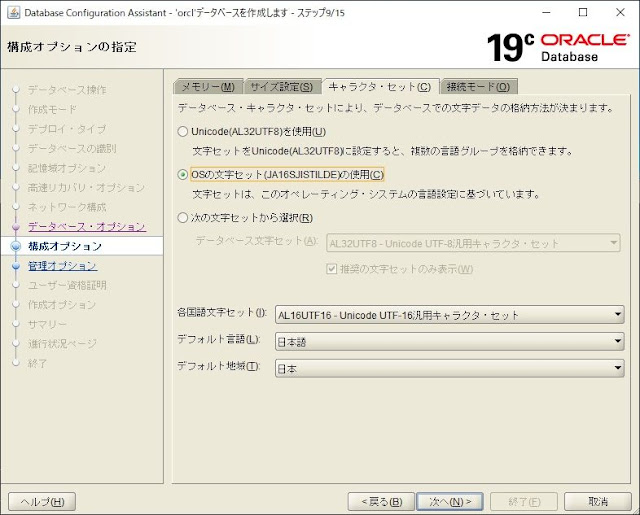Click the greyed 終了(F) finish button
The height and width of the screenshot is (515, 640).
click(524, 502)
